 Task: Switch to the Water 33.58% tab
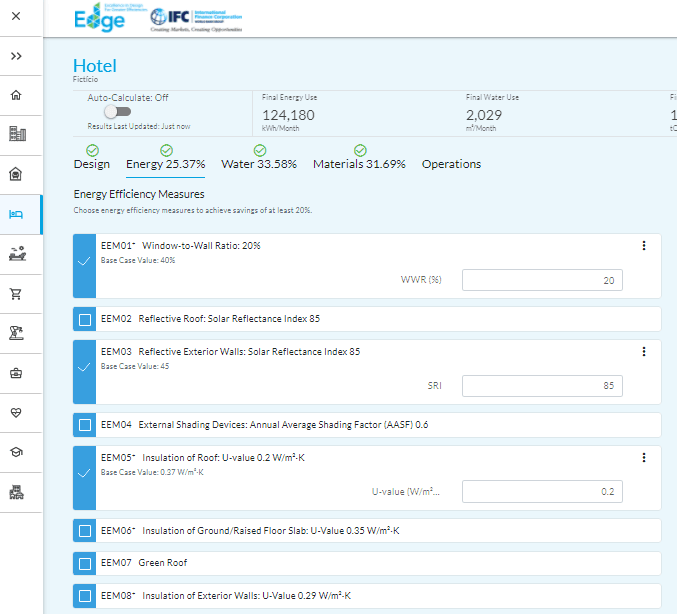[x=259, y=164]
